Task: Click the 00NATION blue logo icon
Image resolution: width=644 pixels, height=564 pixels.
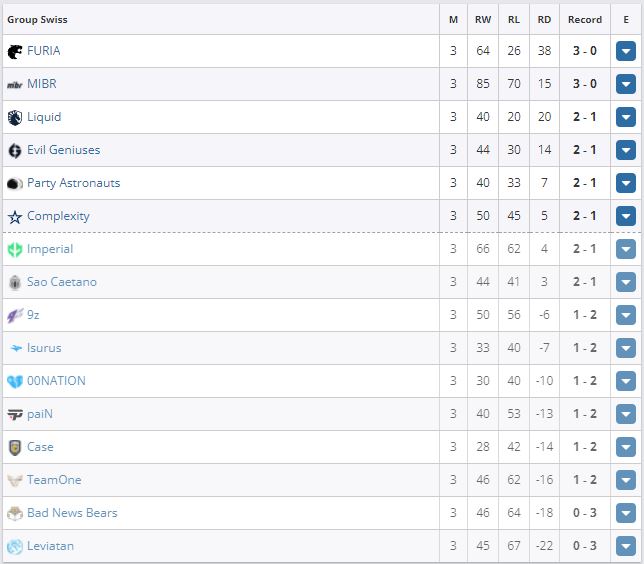Action: point(15,381)
